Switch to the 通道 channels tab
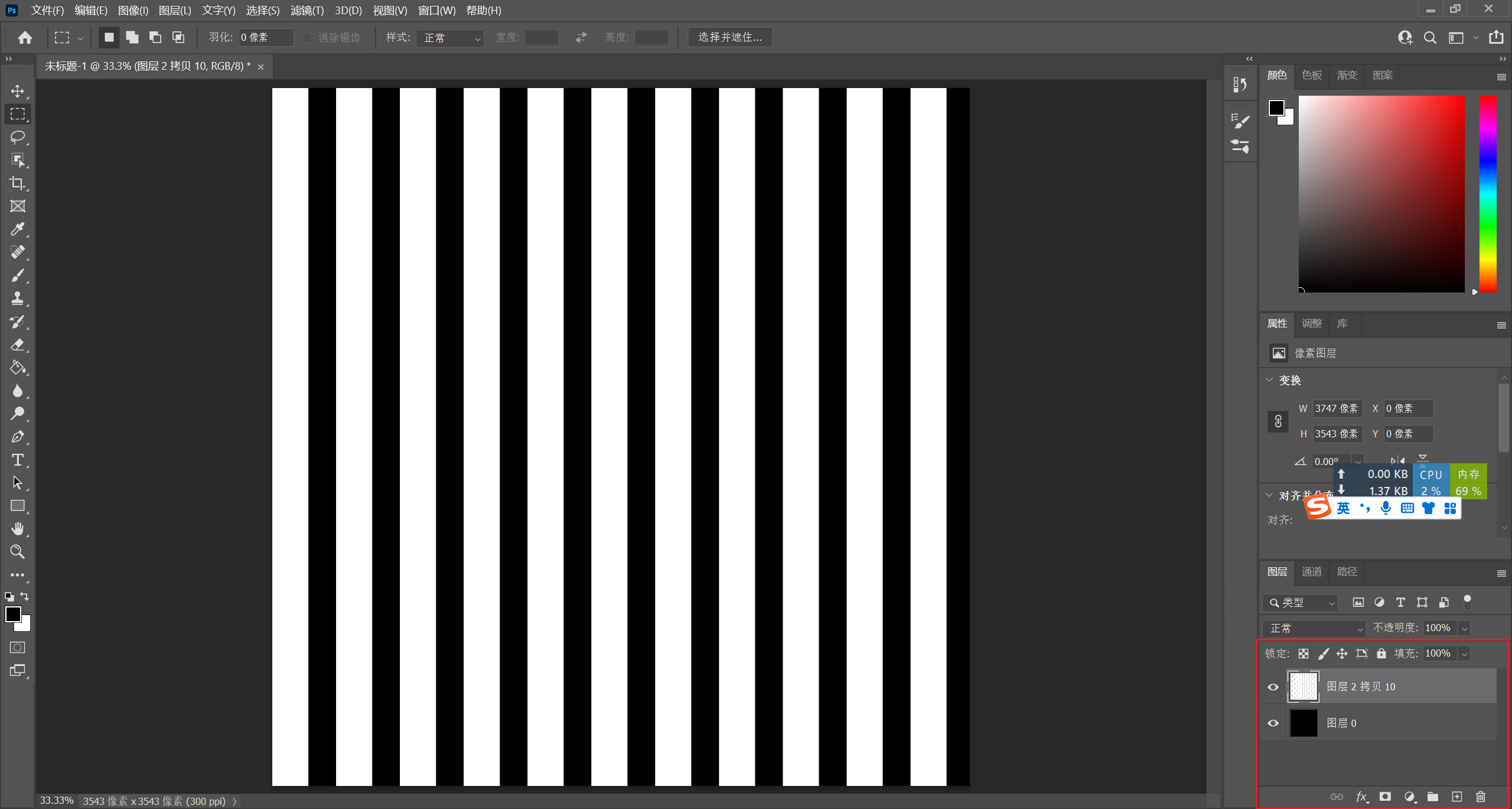The image size is (1512, 809). 1311,571
